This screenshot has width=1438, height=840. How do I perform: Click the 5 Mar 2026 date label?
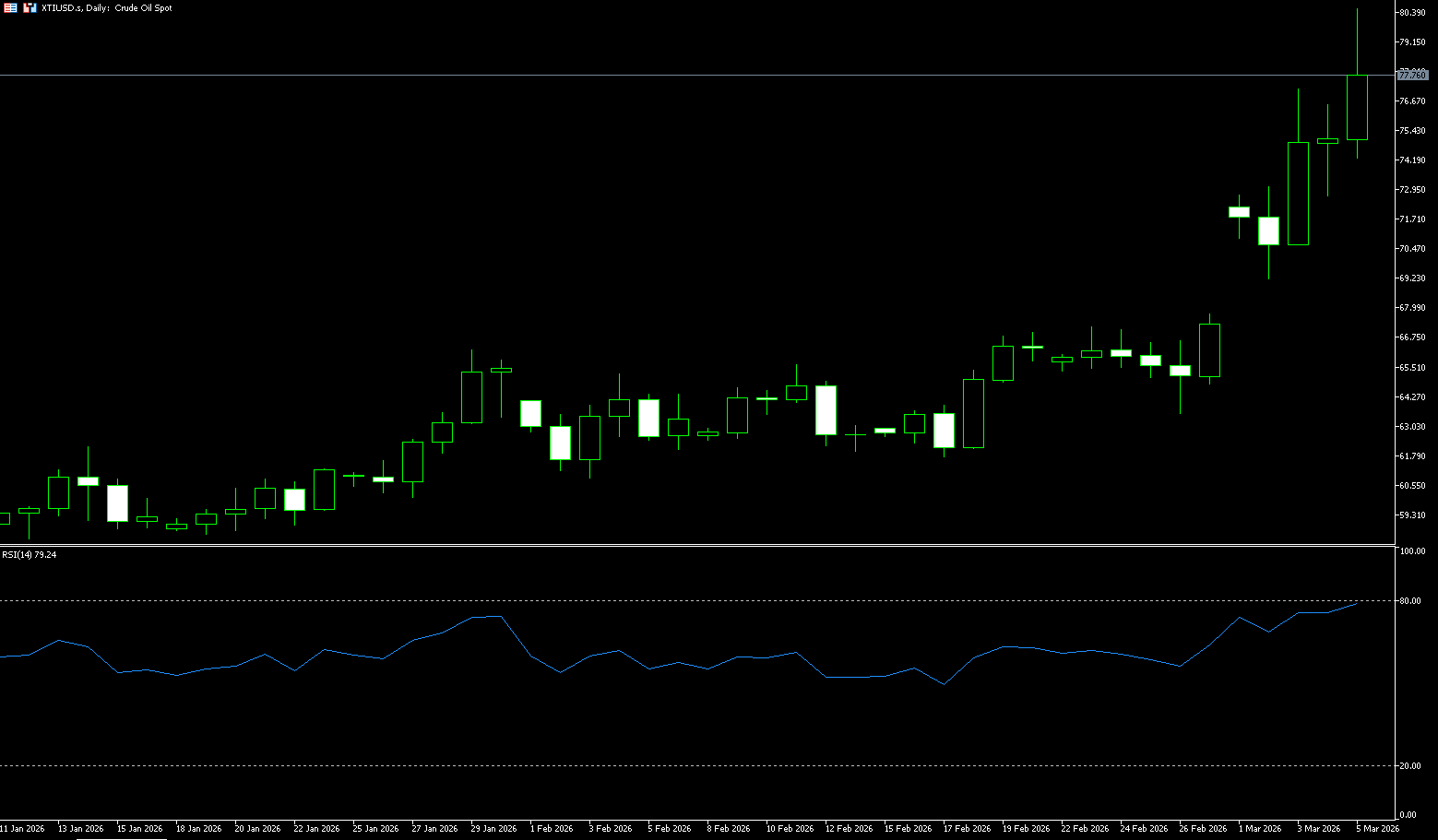pyautogui.click(x=1377, y=828)
